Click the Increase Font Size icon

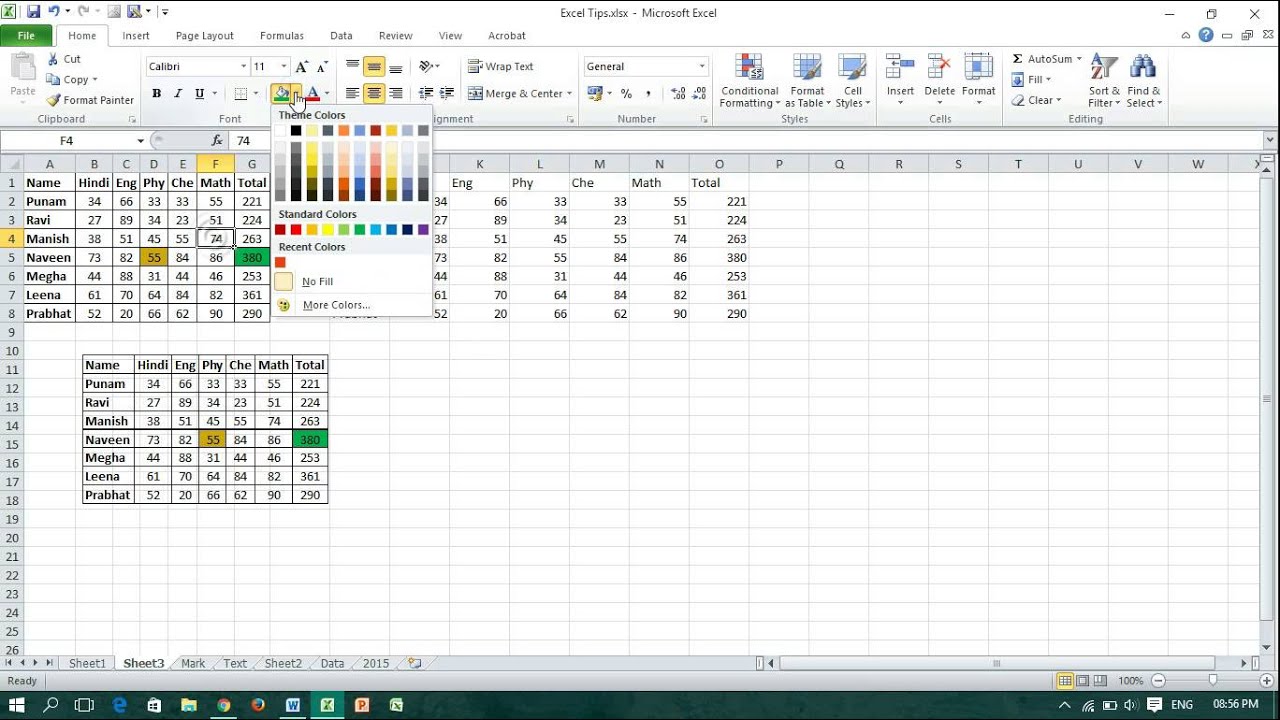[x=302, y=67]
